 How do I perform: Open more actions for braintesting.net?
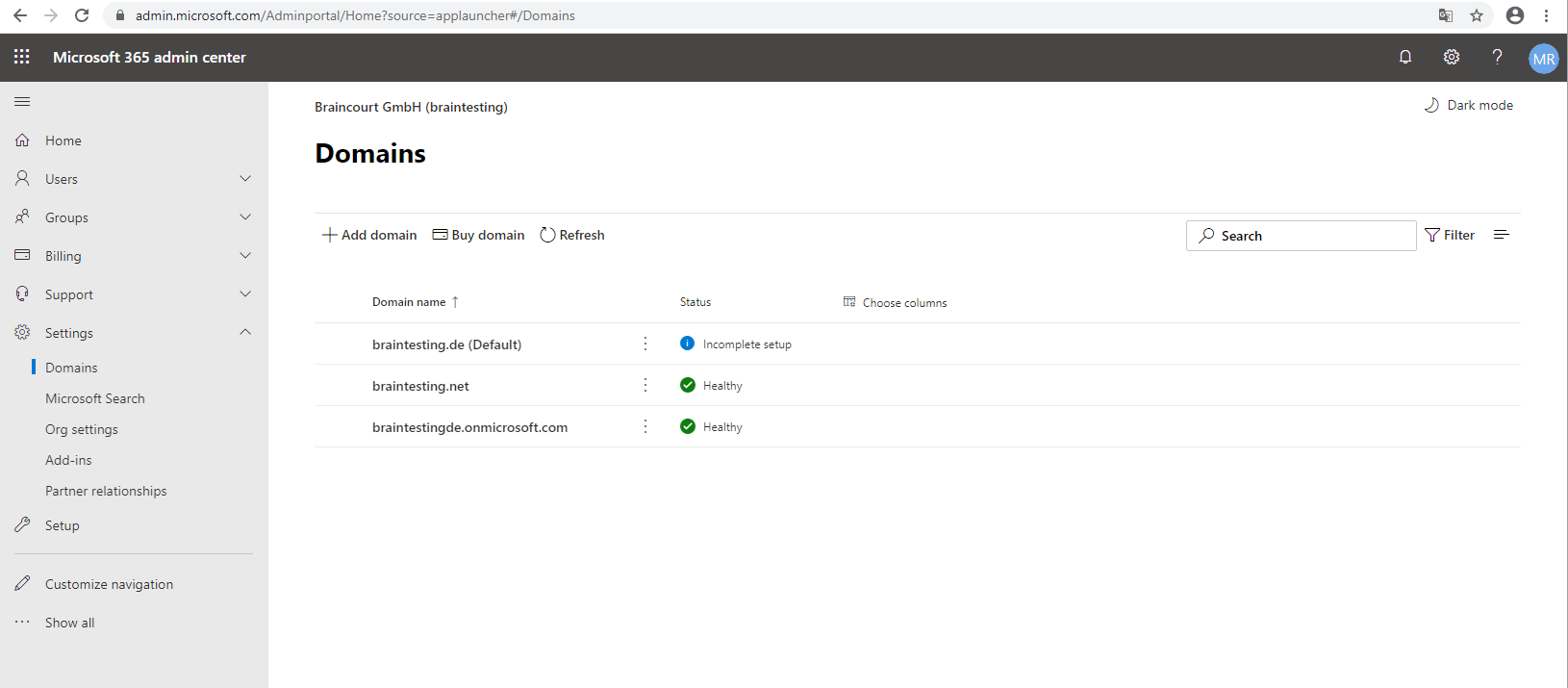(645, 385)
